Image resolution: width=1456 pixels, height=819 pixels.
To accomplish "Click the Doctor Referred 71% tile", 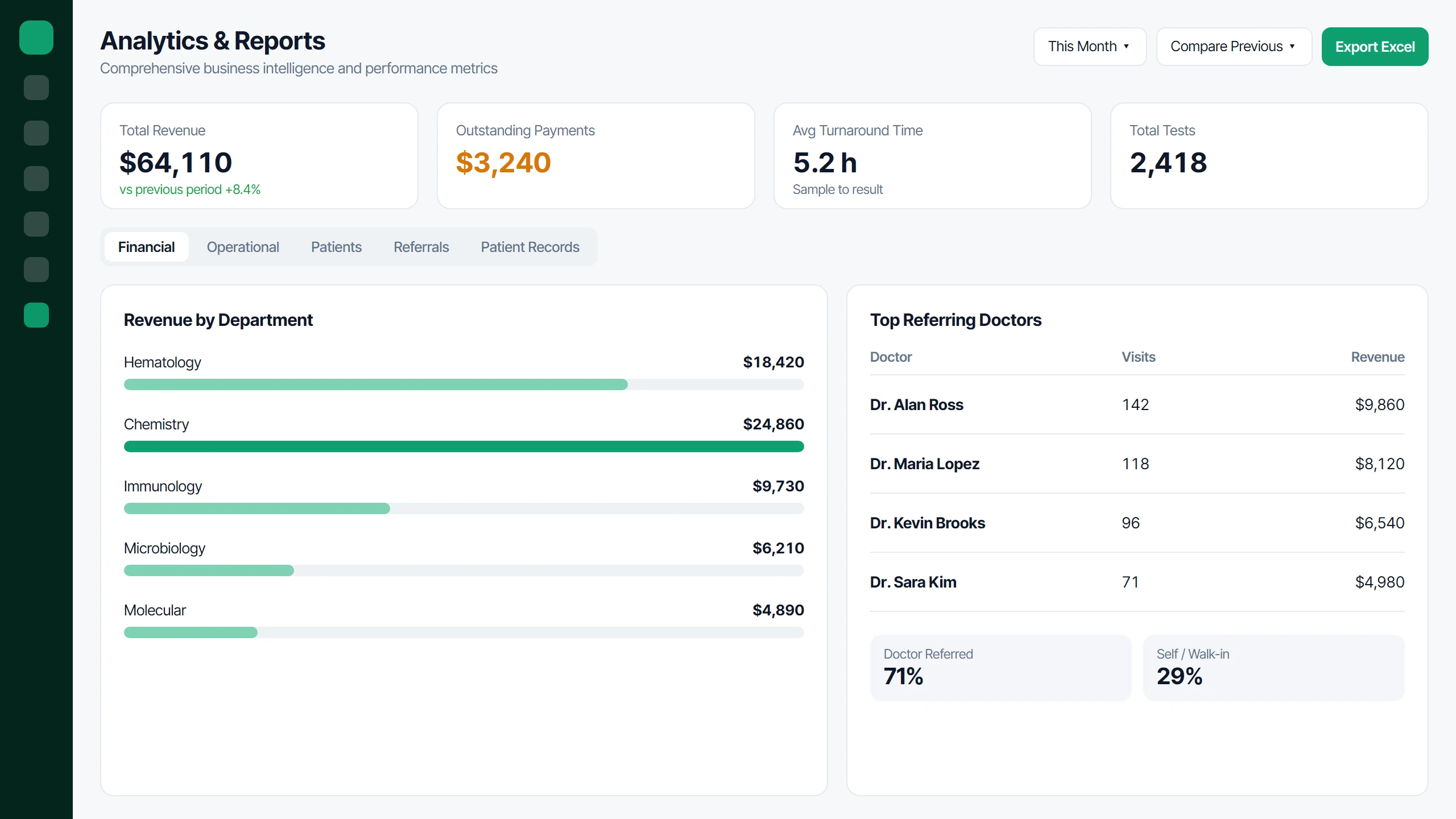I will (1000, 668).
